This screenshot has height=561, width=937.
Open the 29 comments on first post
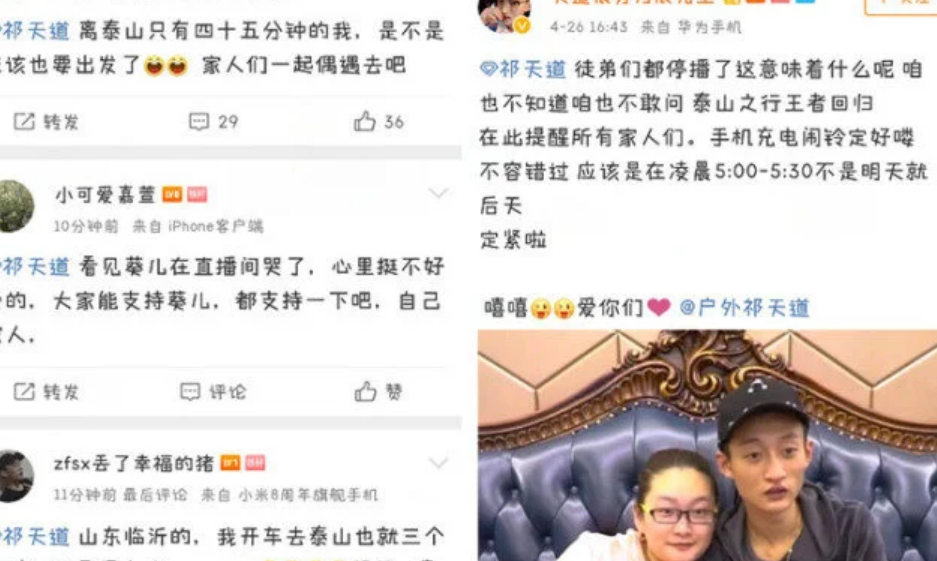[x=213, y=122]
